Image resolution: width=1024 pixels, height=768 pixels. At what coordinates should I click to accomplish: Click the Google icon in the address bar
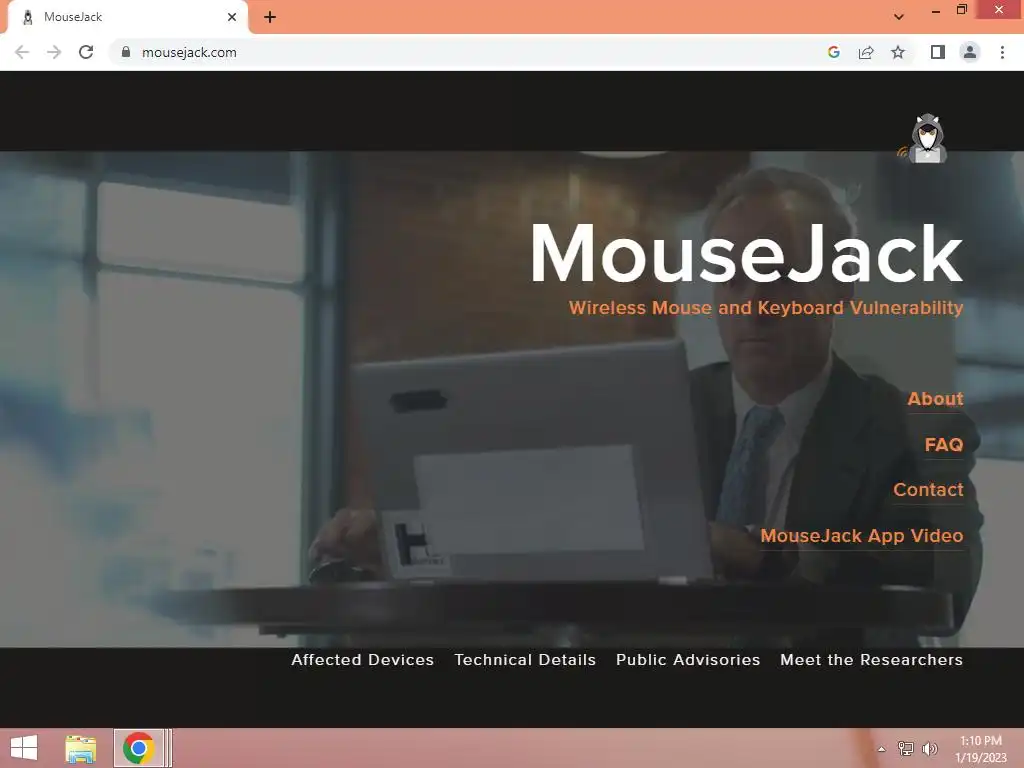tap(833, 52)
